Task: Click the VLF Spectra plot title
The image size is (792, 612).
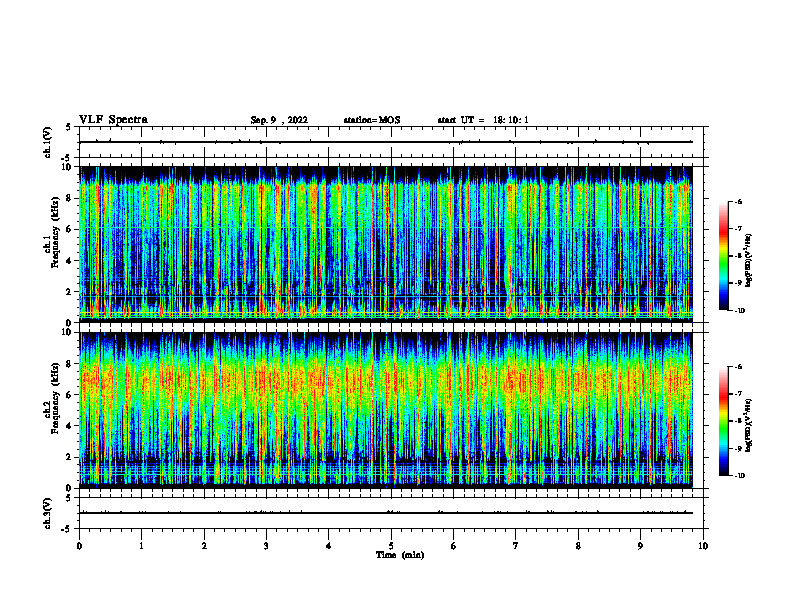Action: click(113, 120)
